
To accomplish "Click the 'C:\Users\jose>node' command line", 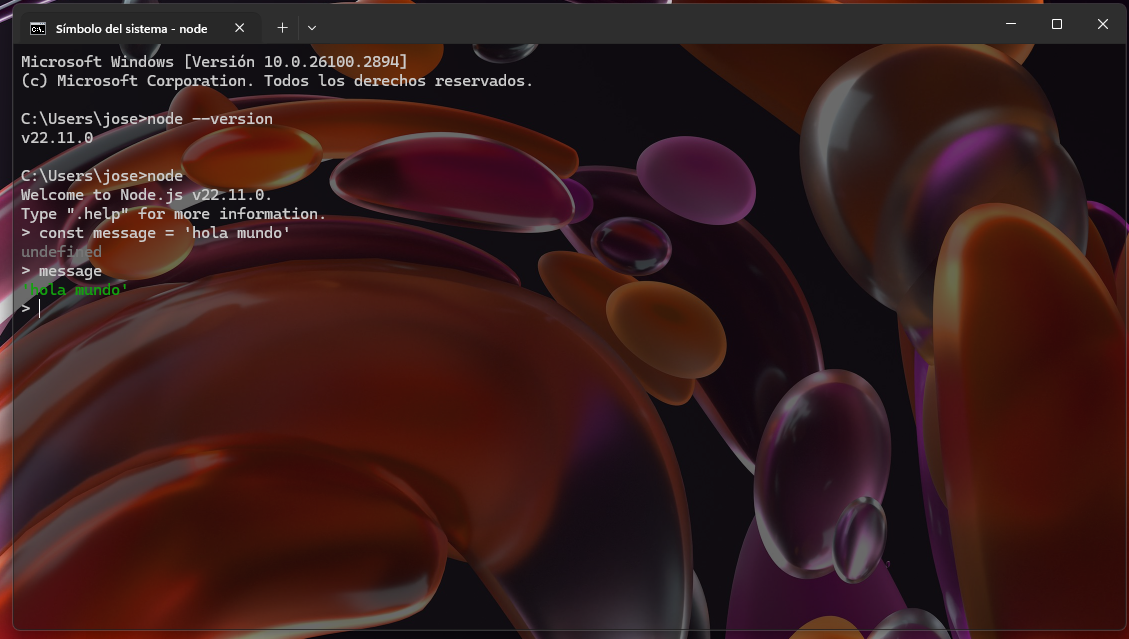I will click(102, 176).
